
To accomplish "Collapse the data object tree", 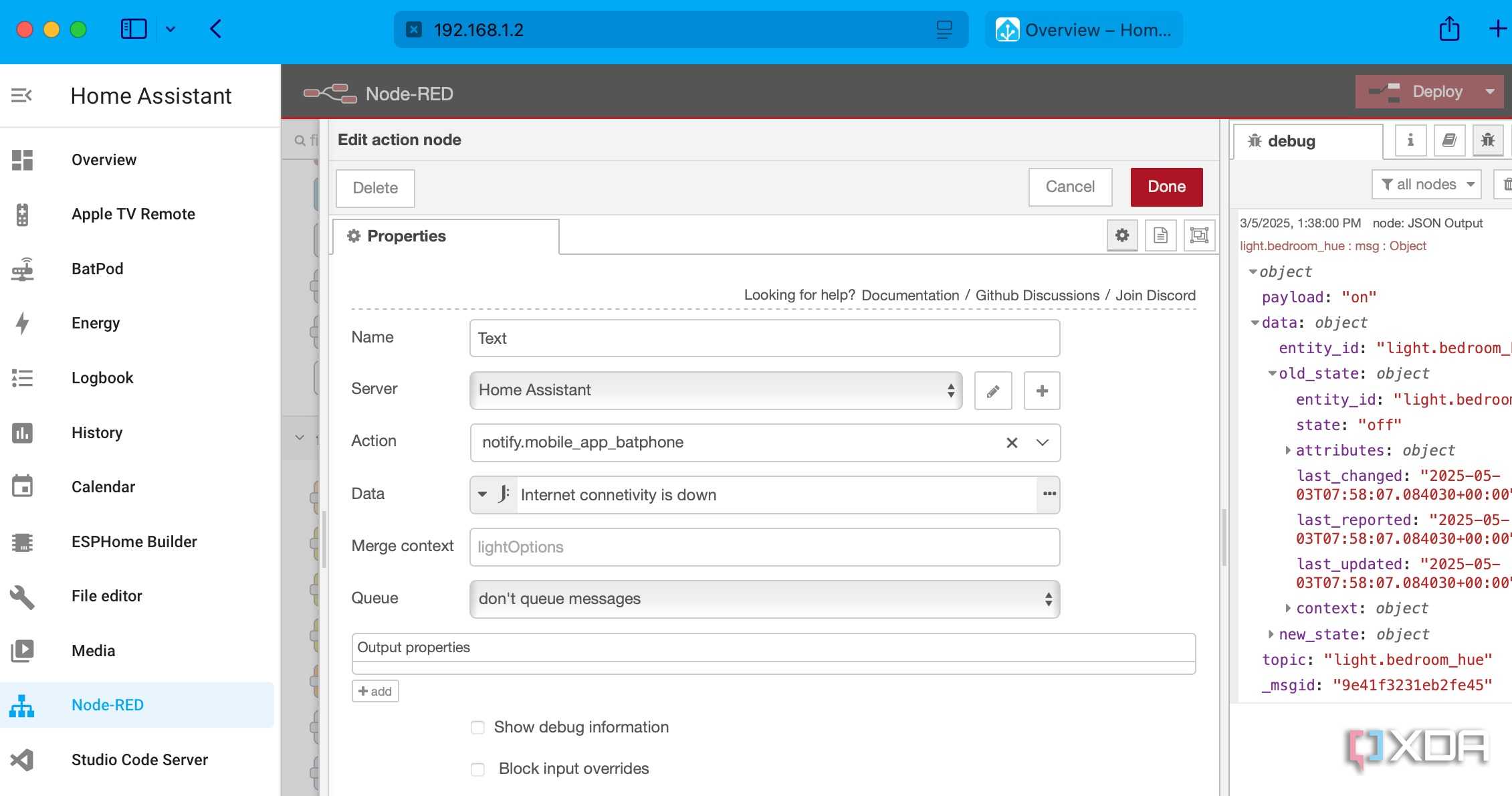I will point(1255,322).
